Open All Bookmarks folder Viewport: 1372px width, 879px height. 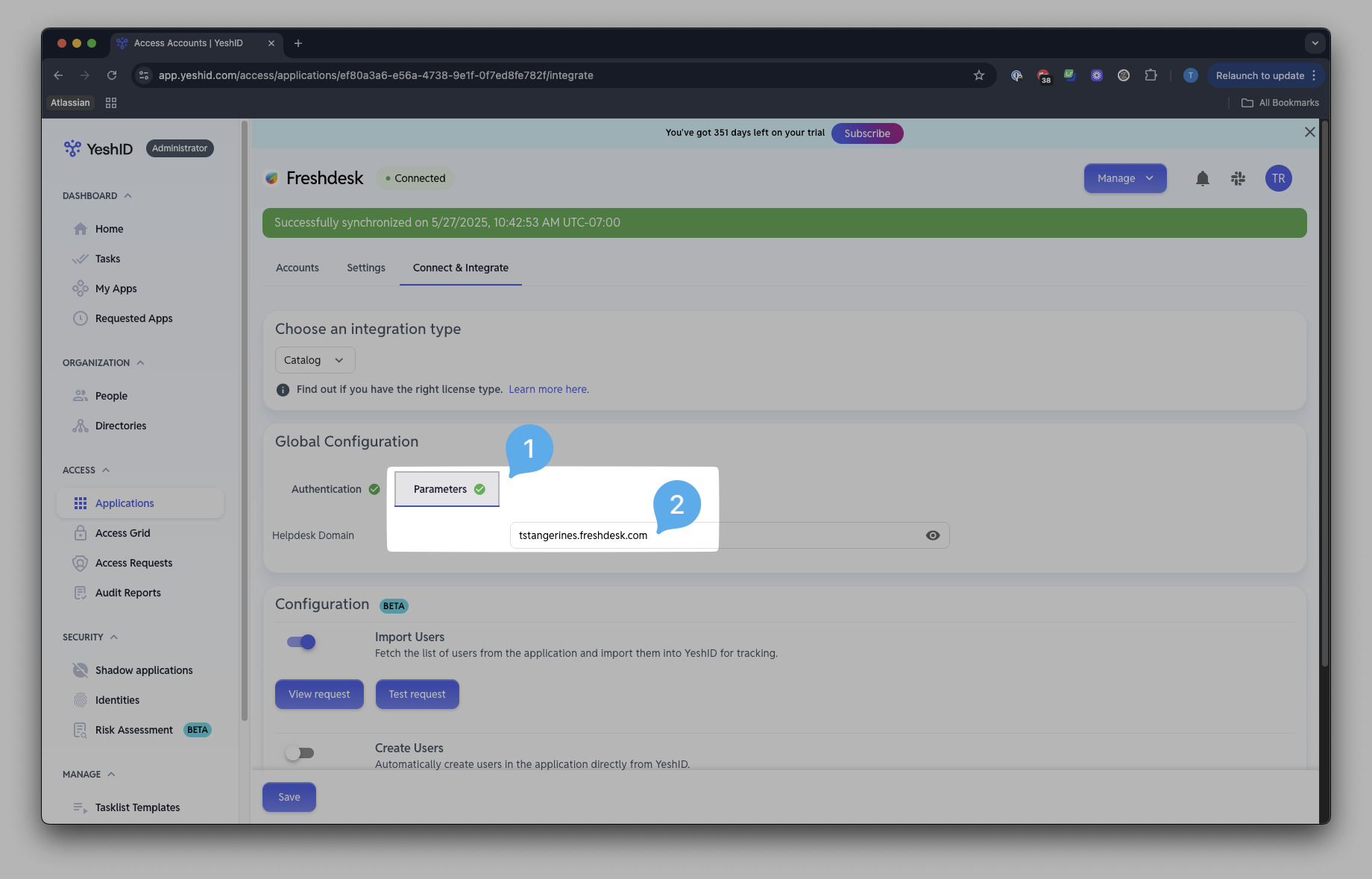click(x=1280, y=103)
